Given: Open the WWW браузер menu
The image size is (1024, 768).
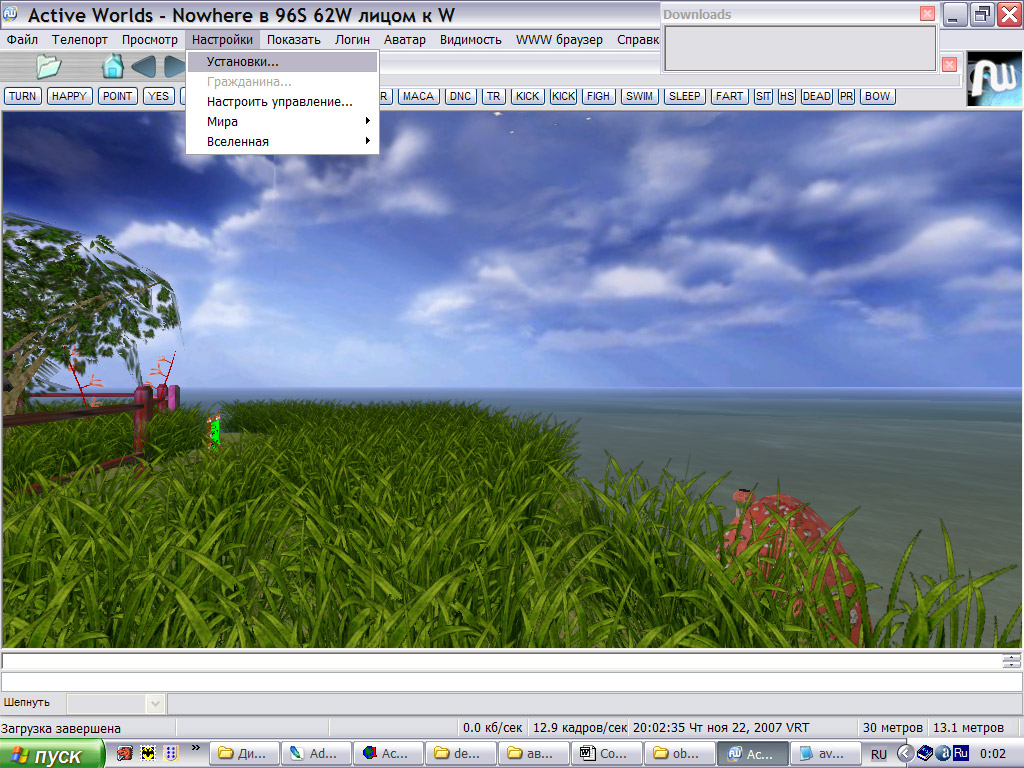Looking at the screenshot, I should click(559, 40).
